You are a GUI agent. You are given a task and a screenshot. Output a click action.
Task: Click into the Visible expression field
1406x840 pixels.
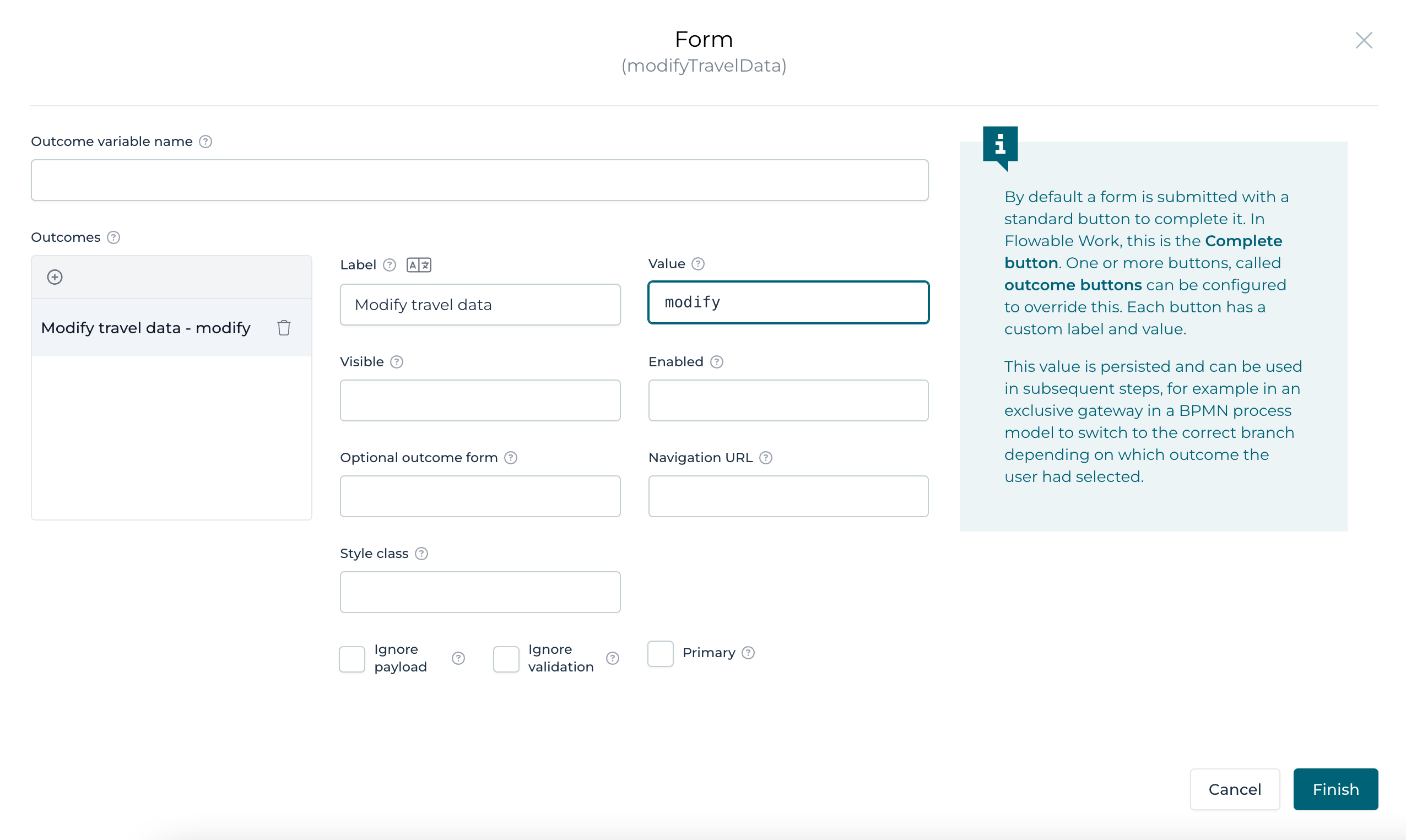480,401
